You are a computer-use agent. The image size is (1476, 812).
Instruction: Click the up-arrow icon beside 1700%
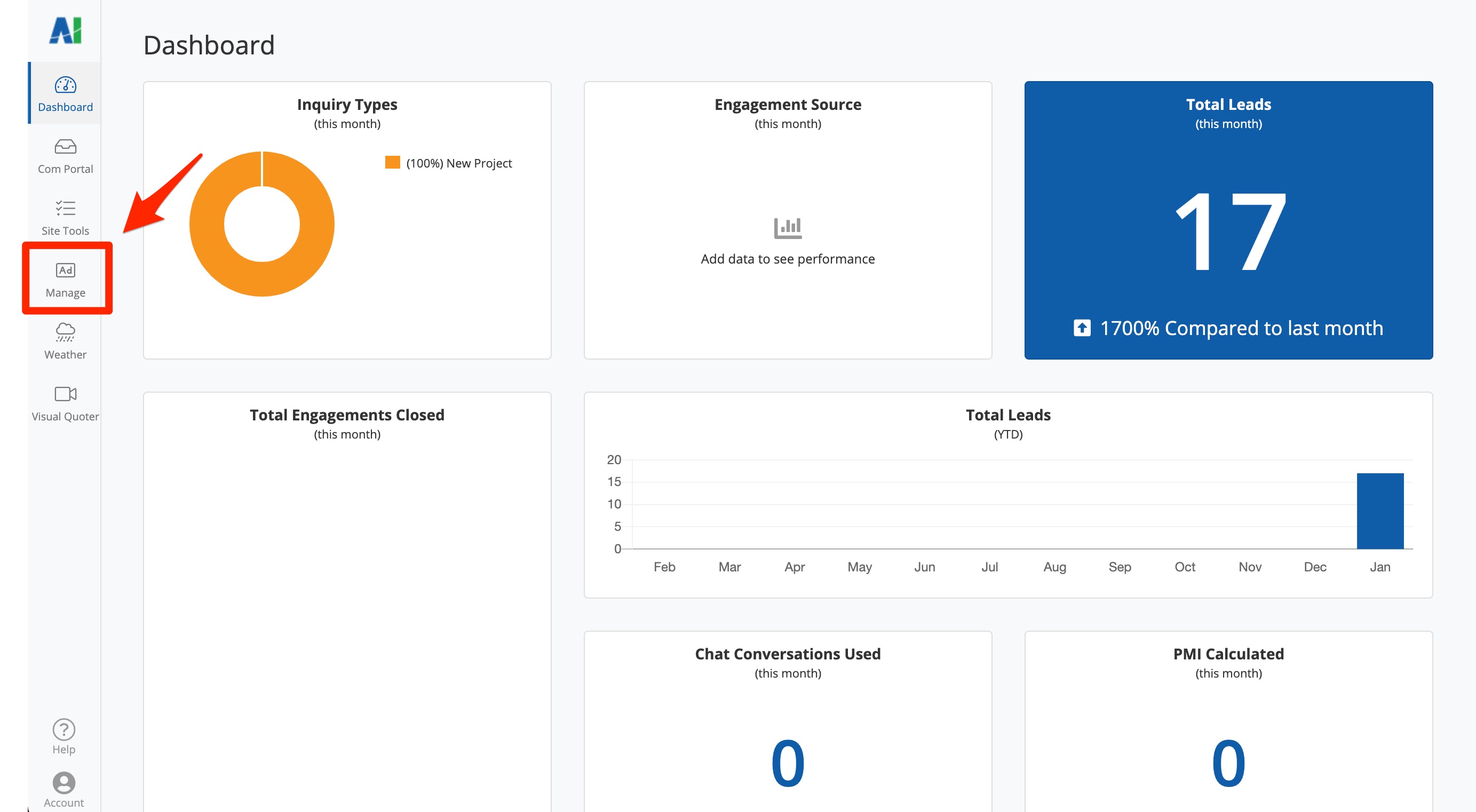[1081, 328]
